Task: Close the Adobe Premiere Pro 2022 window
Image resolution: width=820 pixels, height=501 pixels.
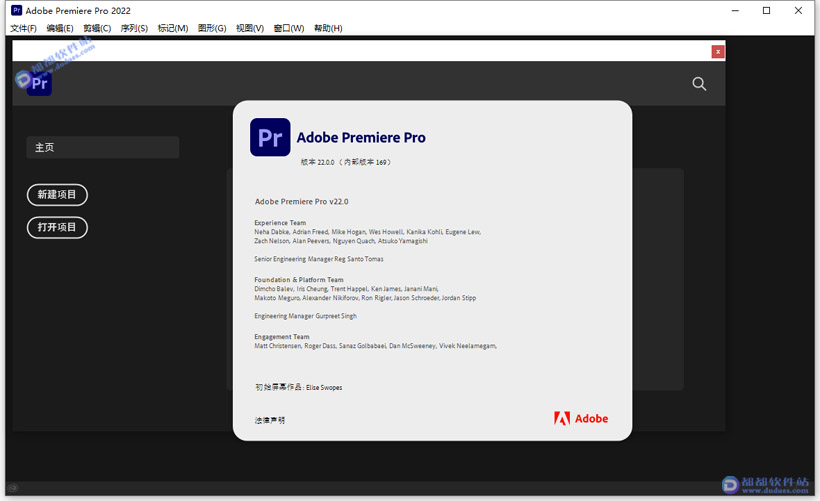Action: (x=799, y=10)
